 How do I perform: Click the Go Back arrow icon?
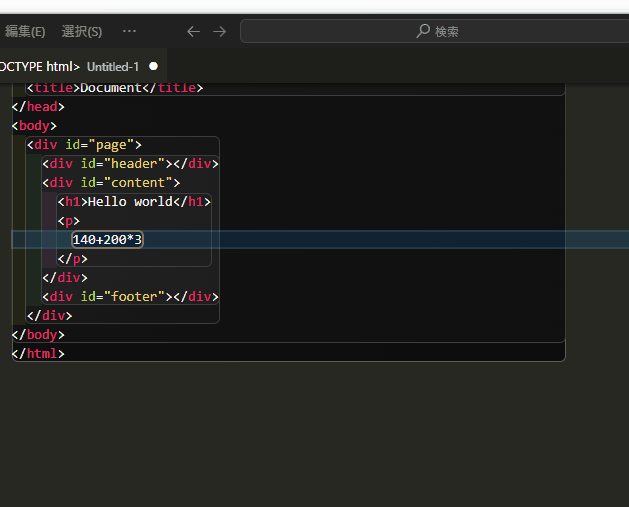click(193, 31)
